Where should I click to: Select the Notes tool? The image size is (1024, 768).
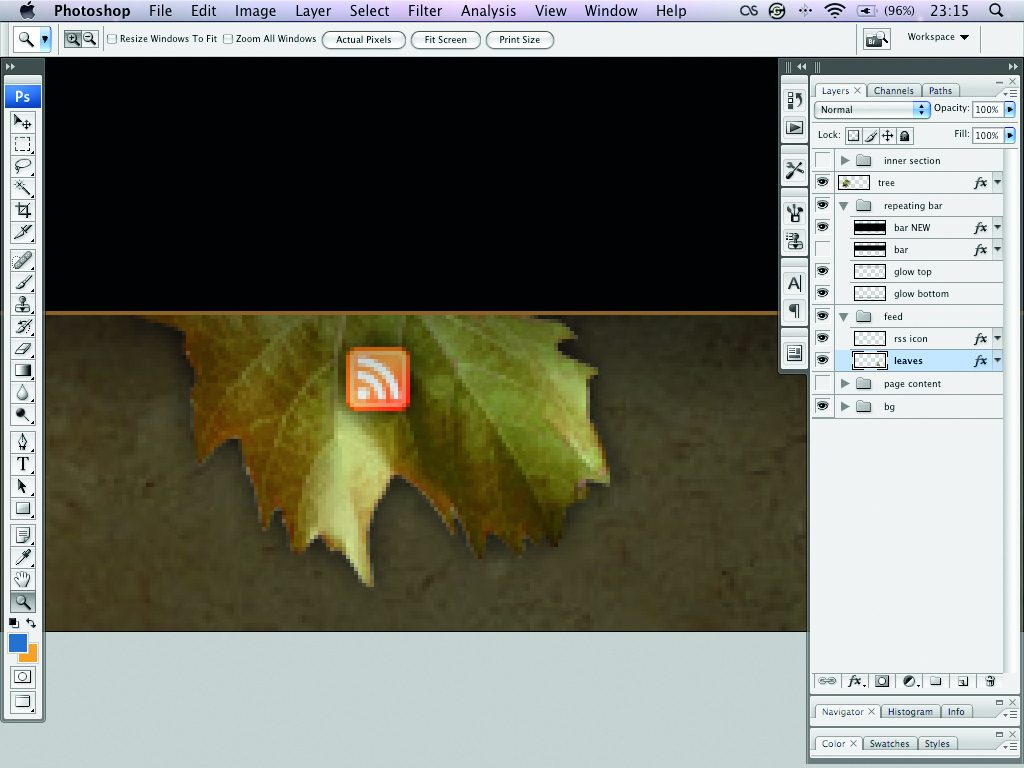[x=23, y=536]
